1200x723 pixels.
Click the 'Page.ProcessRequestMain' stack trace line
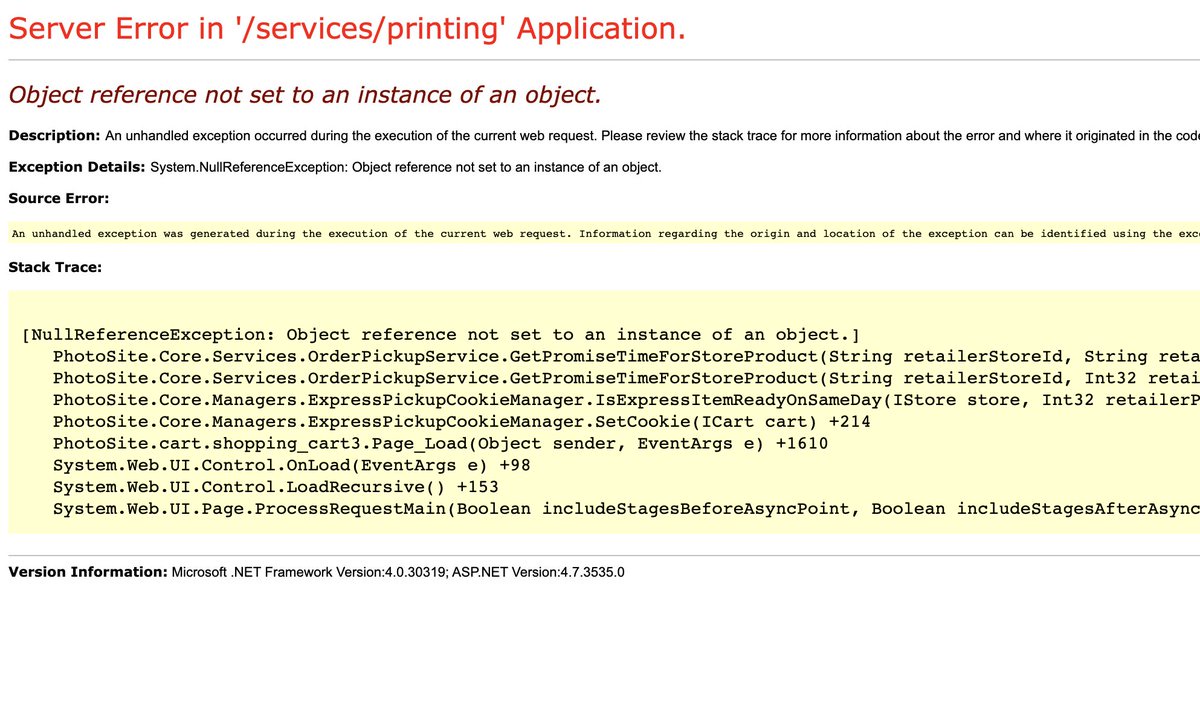[x=620, y=509]
